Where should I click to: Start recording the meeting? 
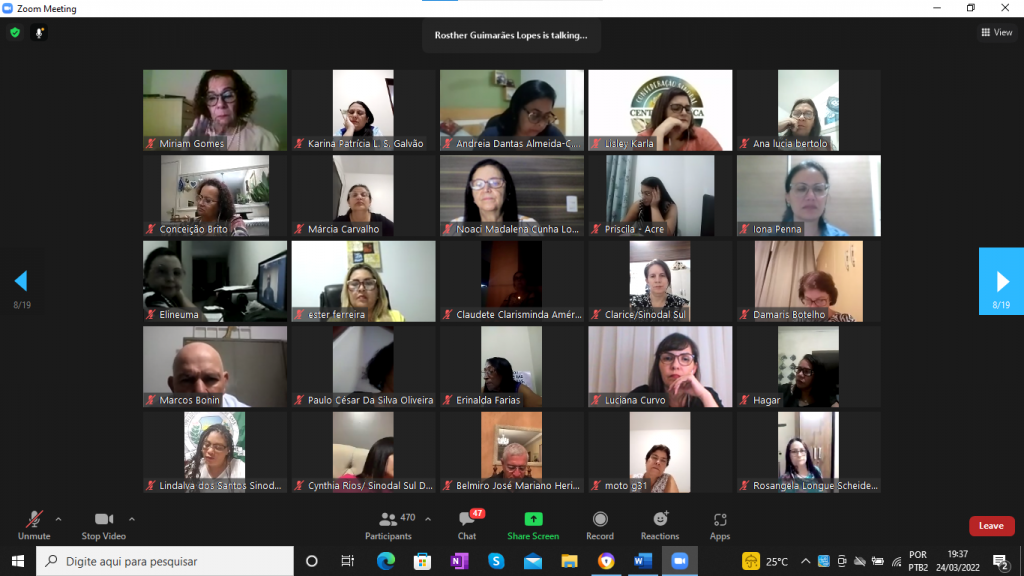point(600,525)
